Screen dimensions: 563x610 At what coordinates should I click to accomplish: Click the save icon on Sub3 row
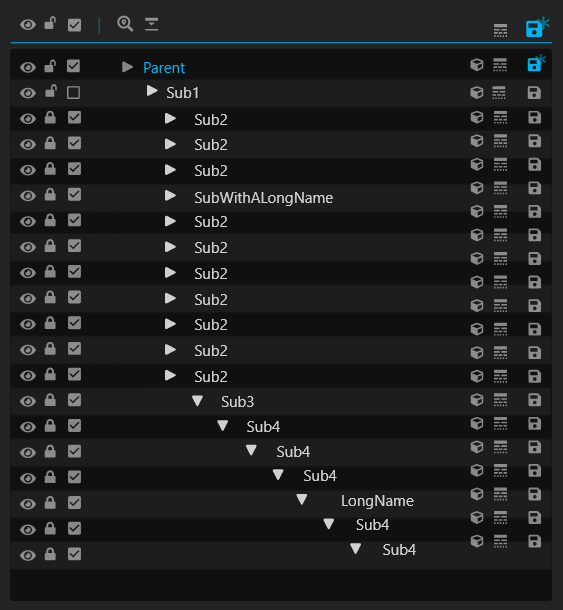coord(534,400)
